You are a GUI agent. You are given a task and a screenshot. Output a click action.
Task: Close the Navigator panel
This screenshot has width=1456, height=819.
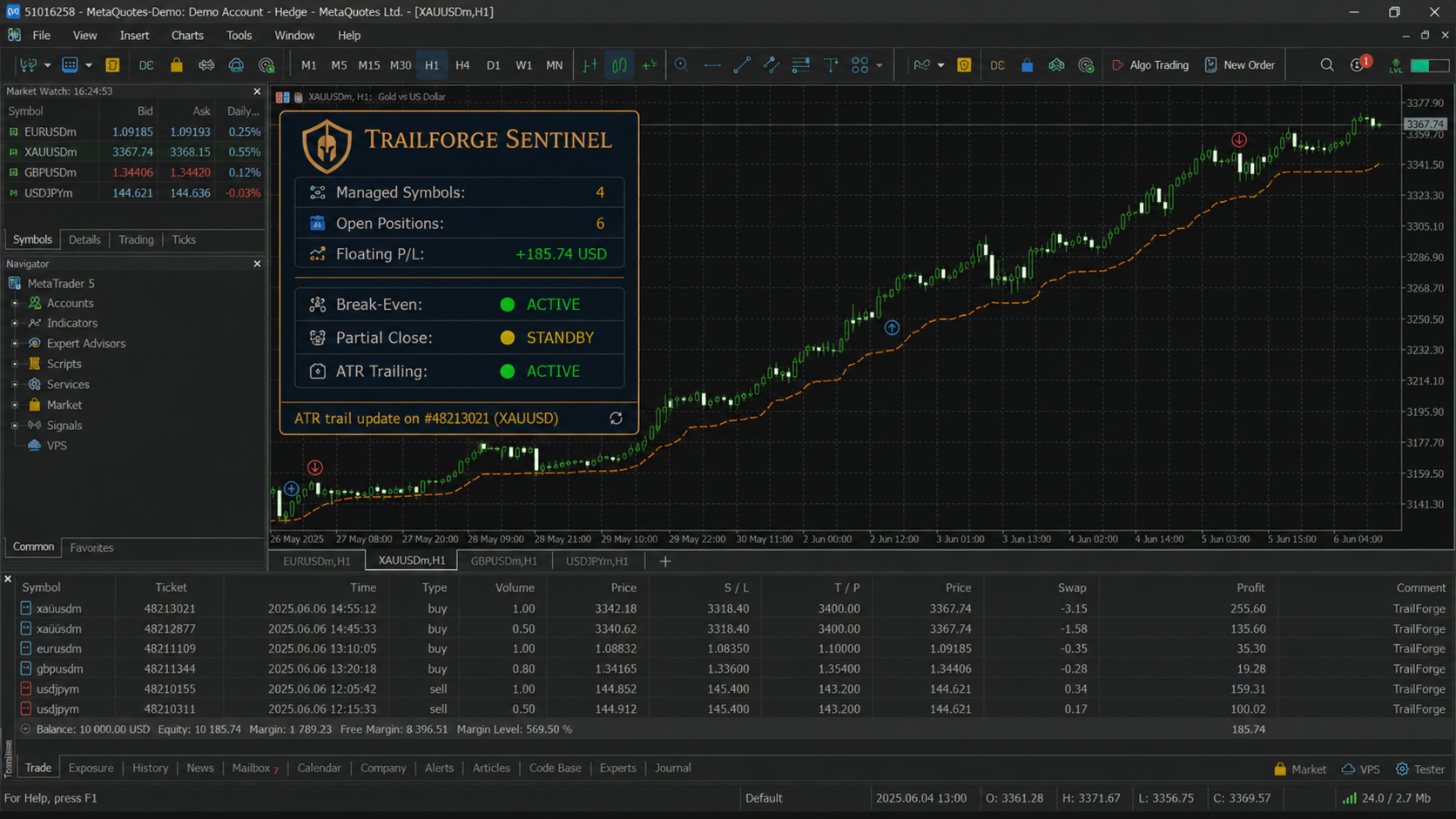257,264
